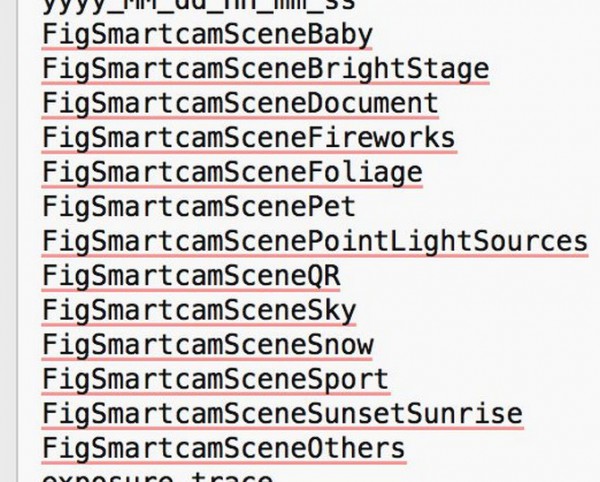Viewport: 600px width, 482px height.
Task: Click the word Sunrise in SunsetSunrise
Action: [x=464, y=413]
